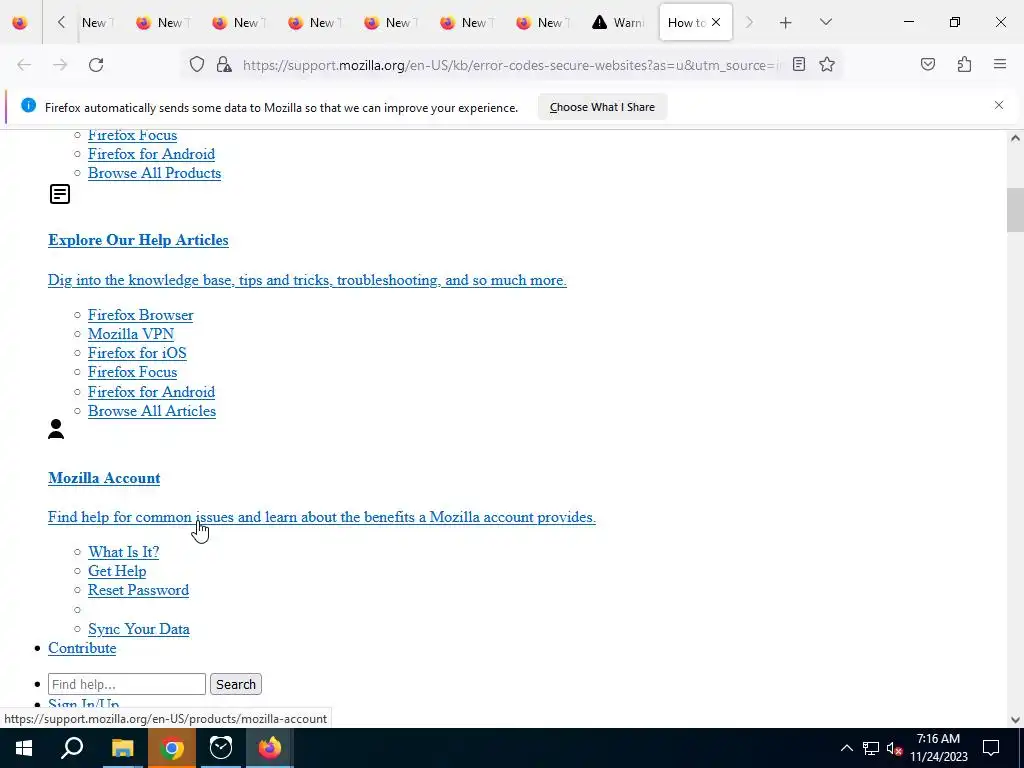Image resolution: width=1024 pixels, height=768 pixels.
Task: Reload the current page
Action: (96, 65)
